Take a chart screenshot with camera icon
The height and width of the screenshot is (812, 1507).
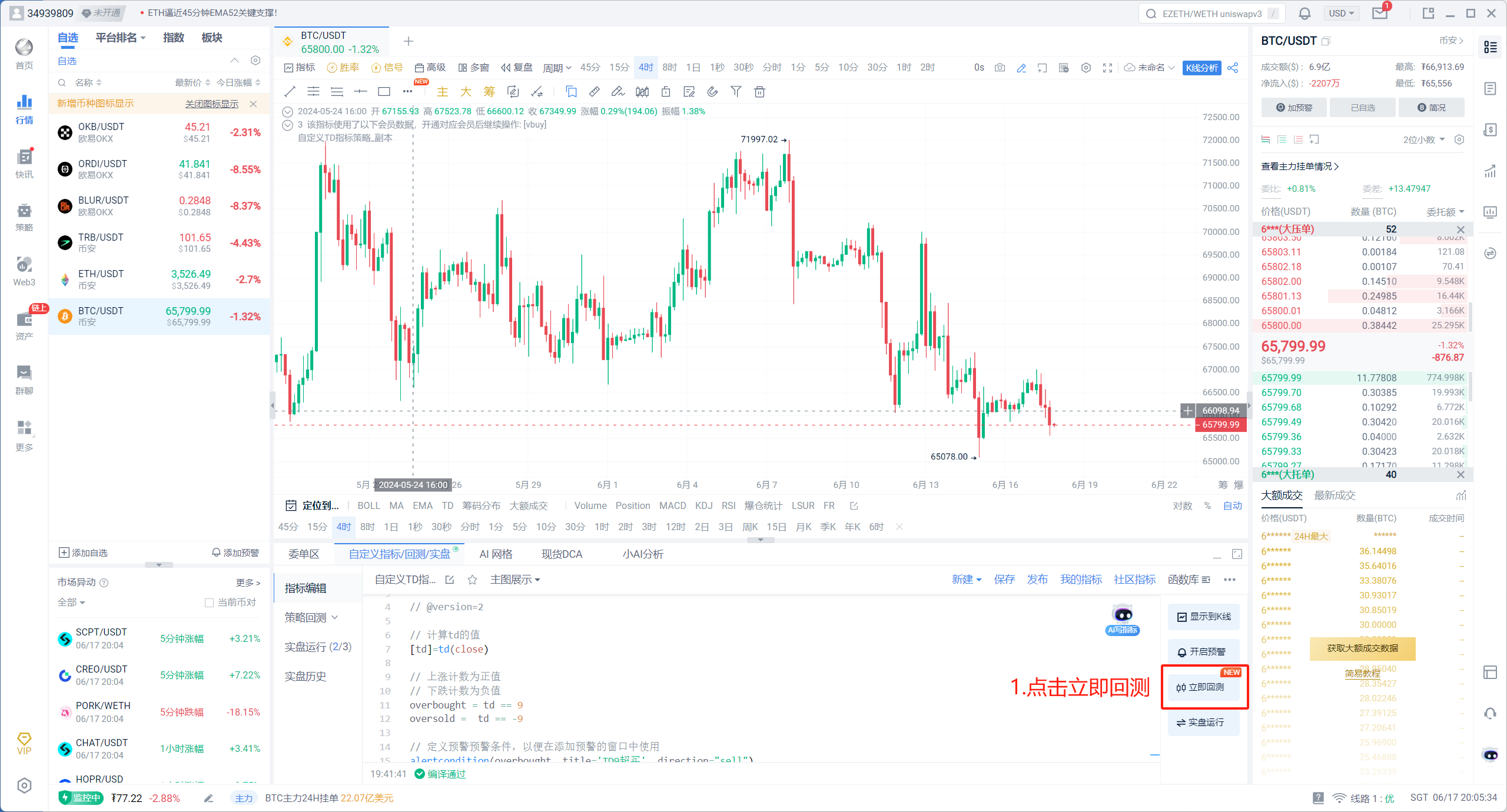coord(1000,68)
